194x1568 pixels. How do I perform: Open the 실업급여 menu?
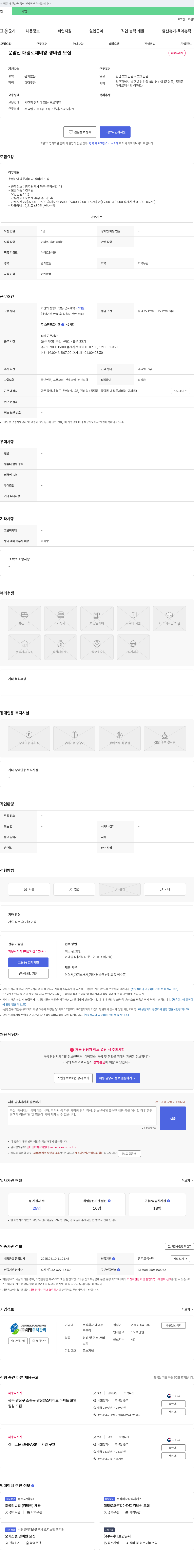click(96, 31)
